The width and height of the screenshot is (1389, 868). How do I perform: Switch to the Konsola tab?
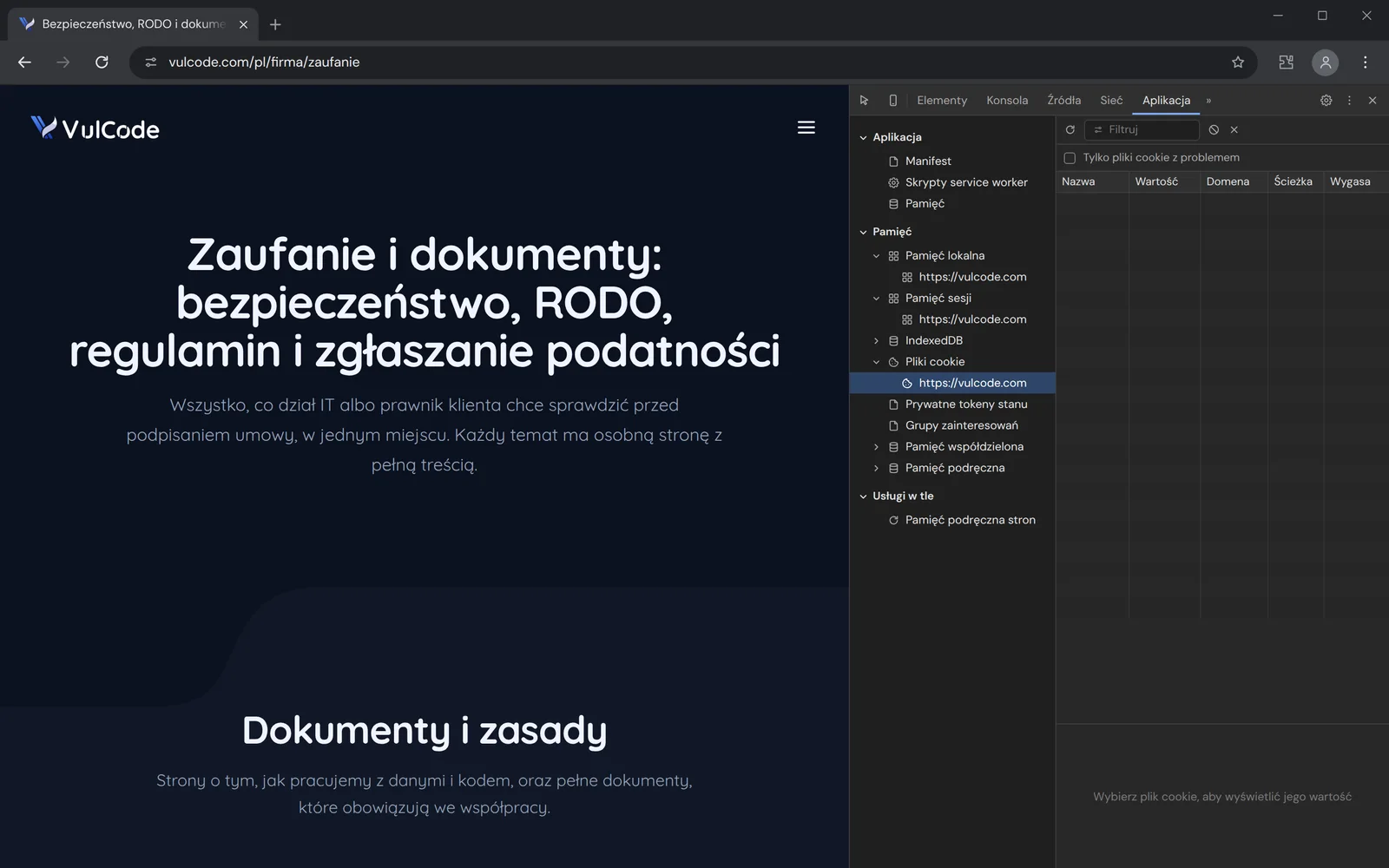pos(1007,101)
